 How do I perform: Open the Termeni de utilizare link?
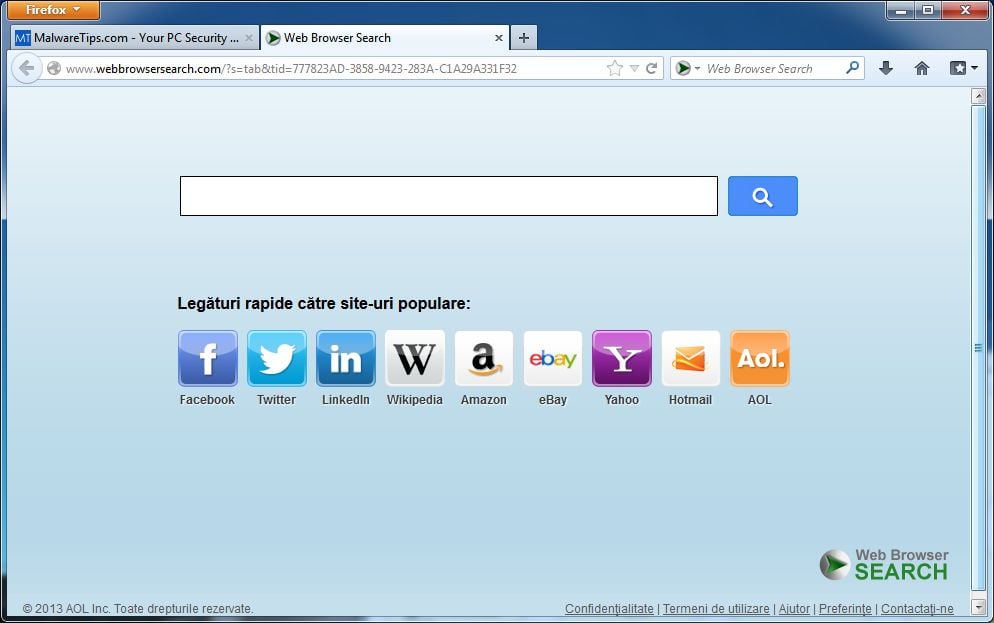point(716,608)
